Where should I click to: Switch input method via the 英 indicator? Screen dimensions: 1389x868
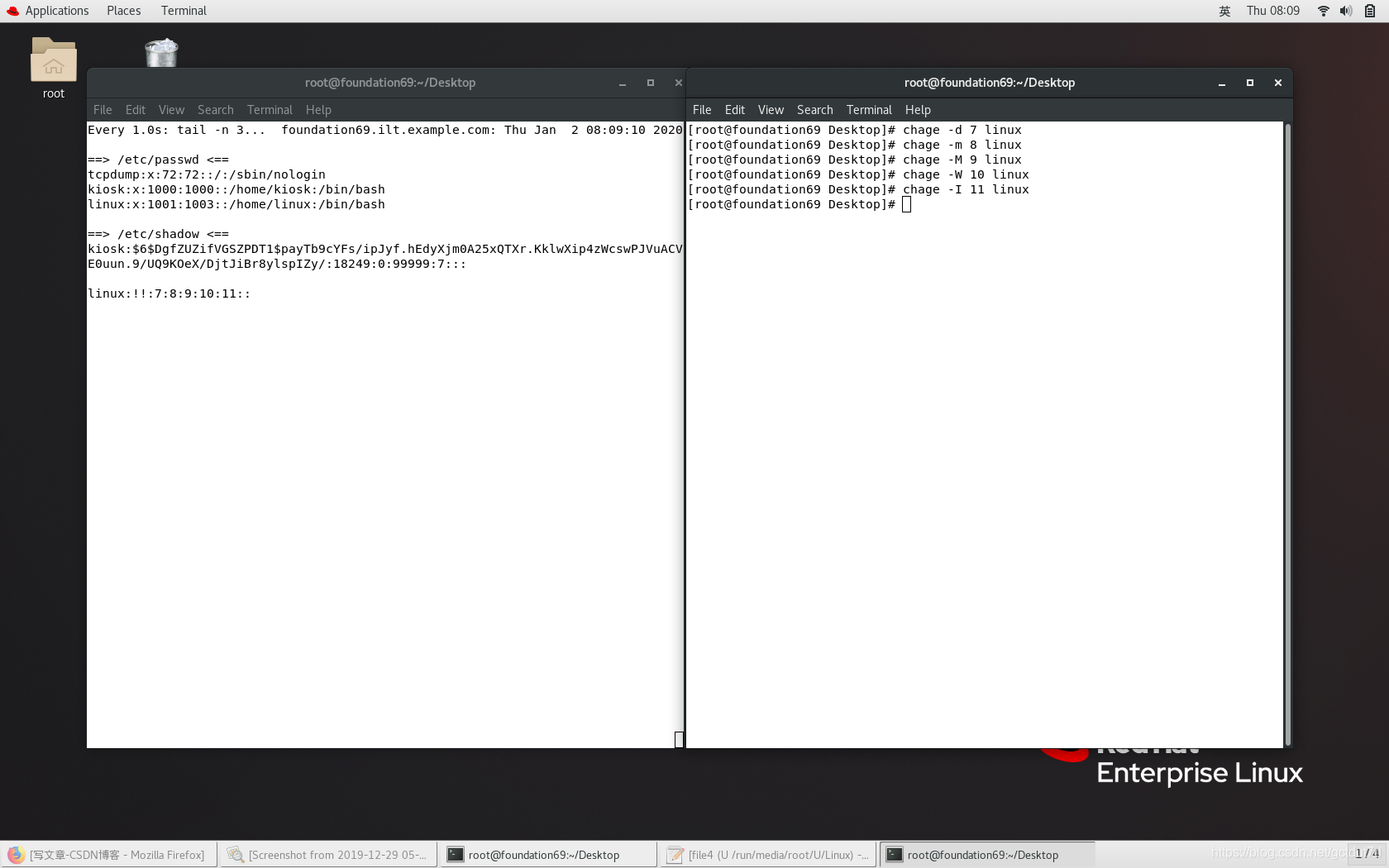pos(1224,11)
